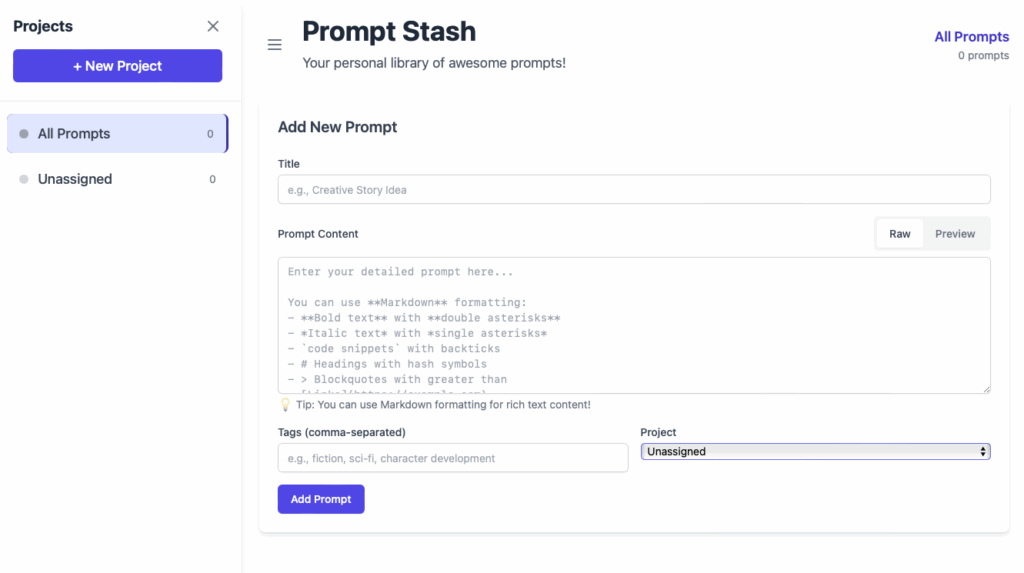
Task: Switch the prompt editor to Preview mode
Action: tap(955, 234)
